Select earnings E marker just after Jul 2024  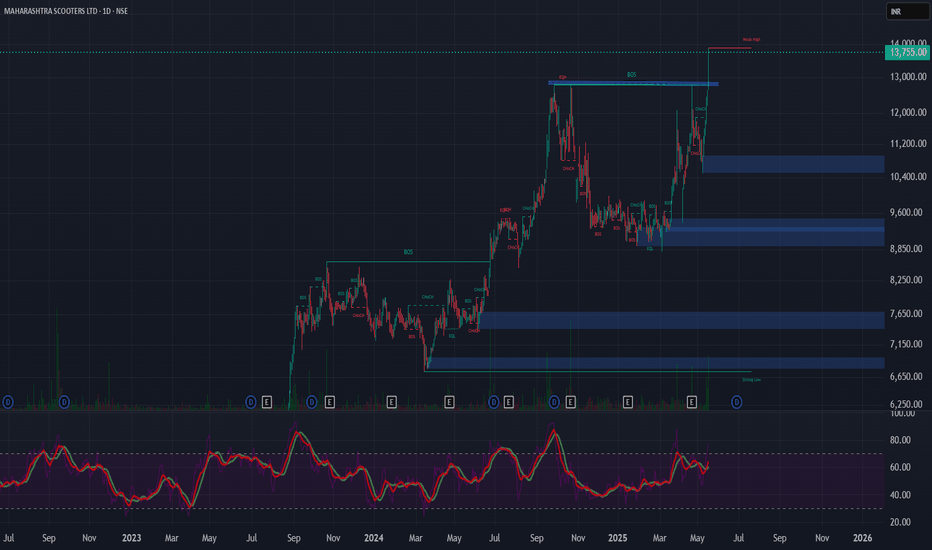click(x=509, y=403)
